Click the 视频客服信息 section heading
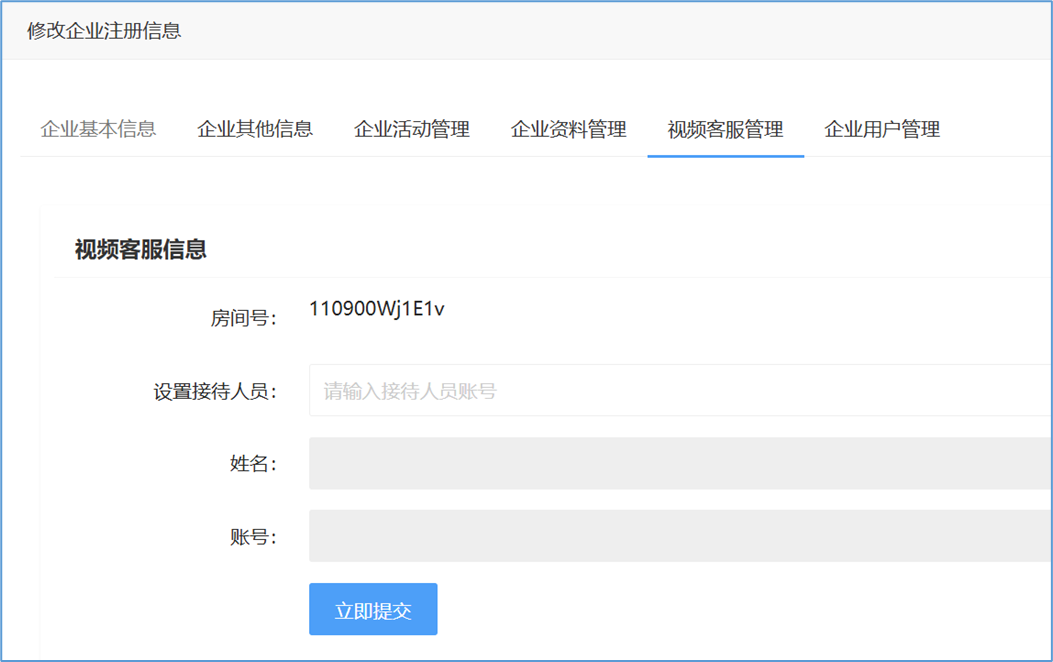The height and width of the screenshot is (662, 1053). coord(141,250)
